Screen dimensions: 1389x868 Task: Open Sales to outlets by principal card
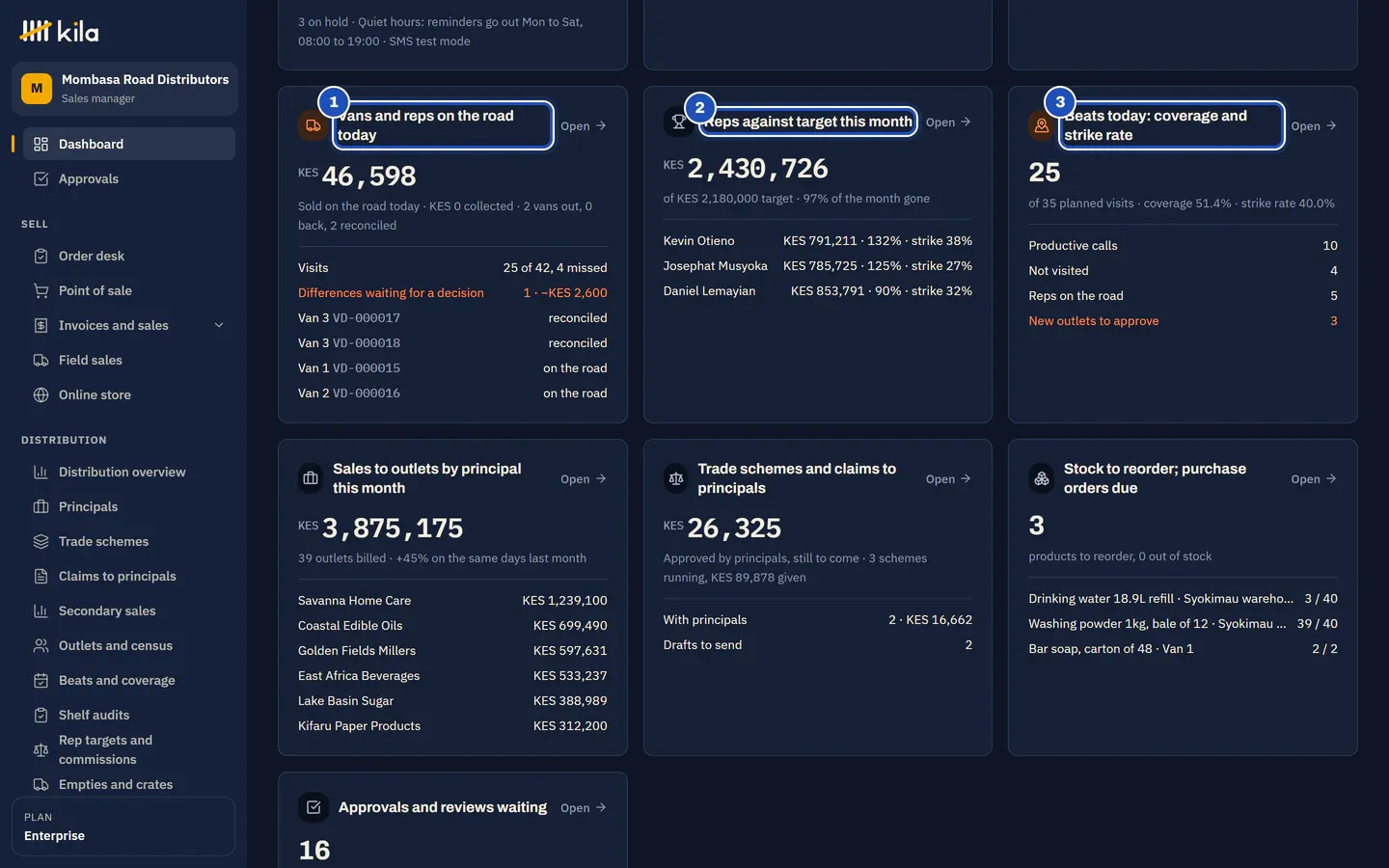(584, 478)
